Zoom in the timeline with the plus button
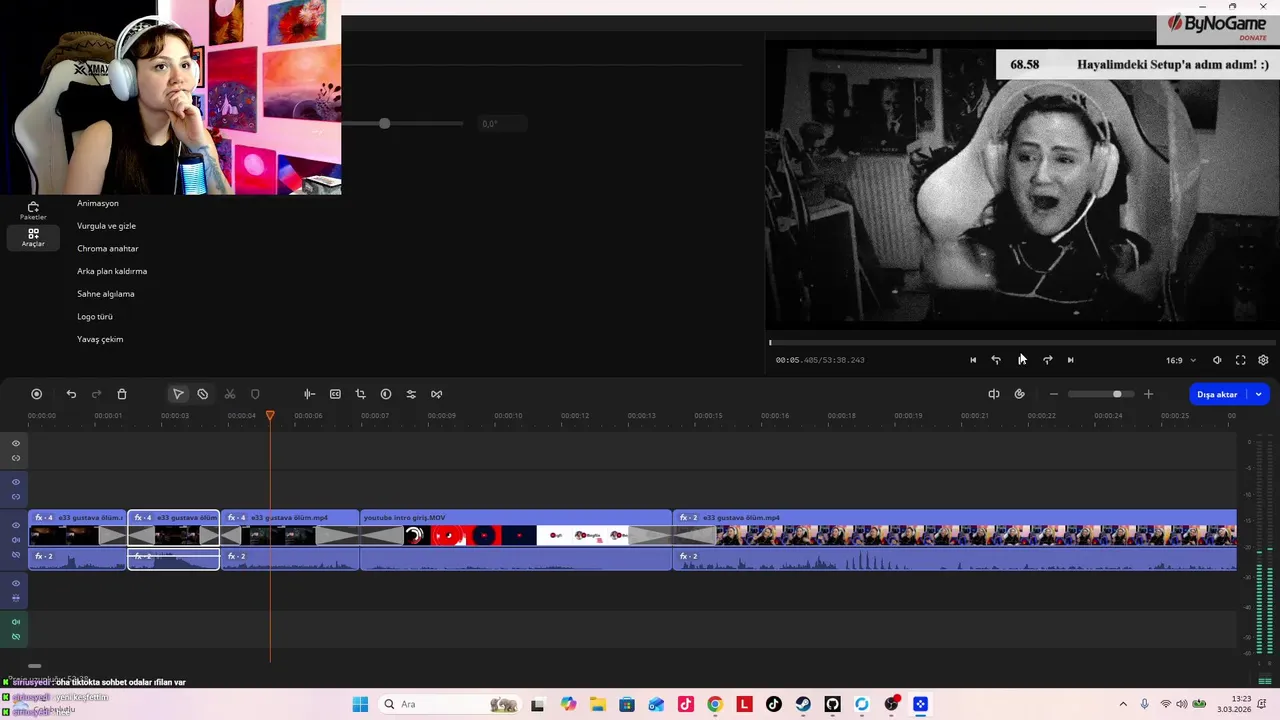 (1148, 394)
